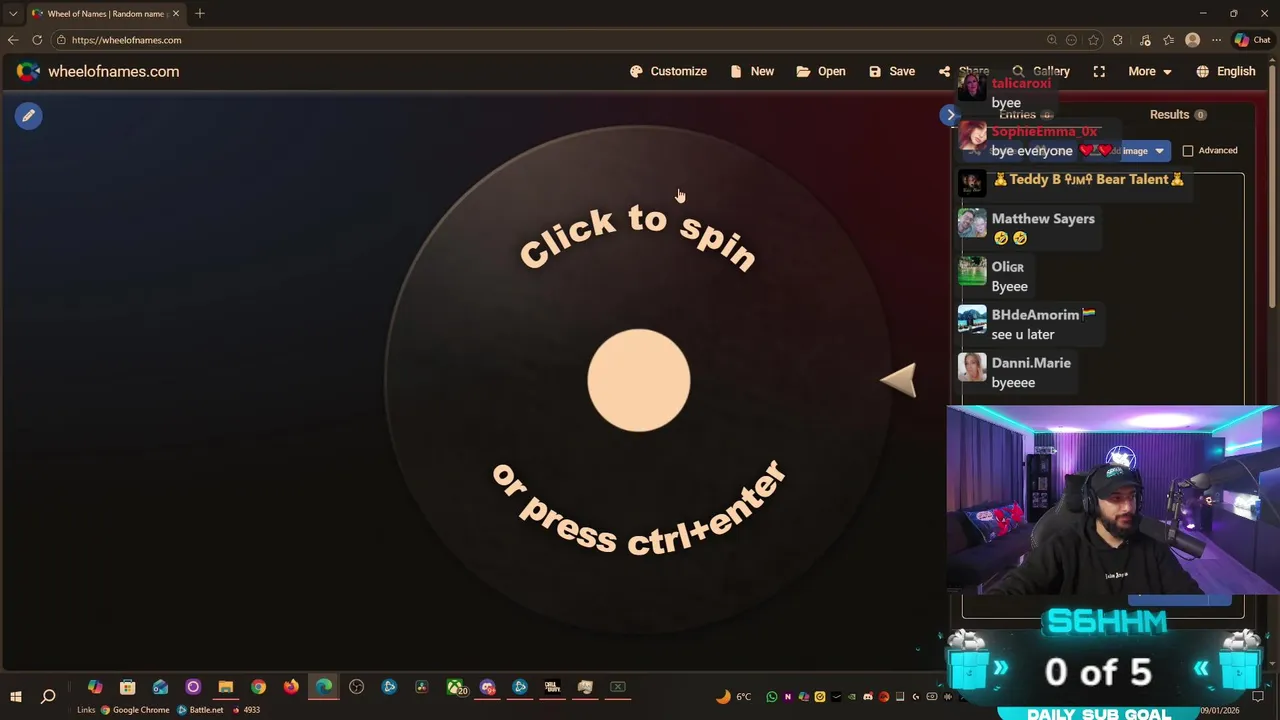Open the browser zoom indicator
Screen dimensions: 1280x720
pyautogui.click(x=1052, y=40)
